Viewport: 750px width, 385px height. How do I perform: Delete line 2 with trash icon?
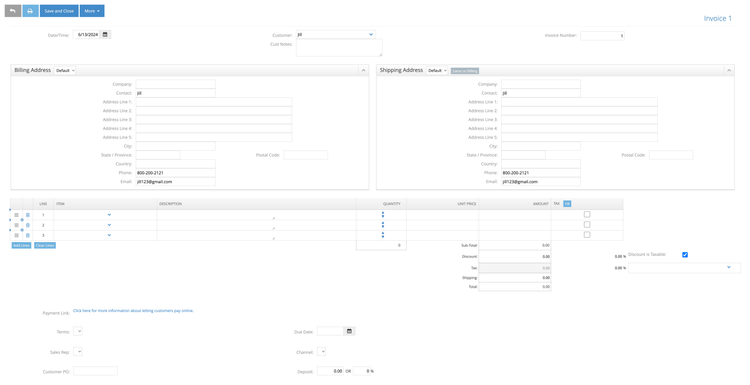pyautogui.click(x=28, y=225)
